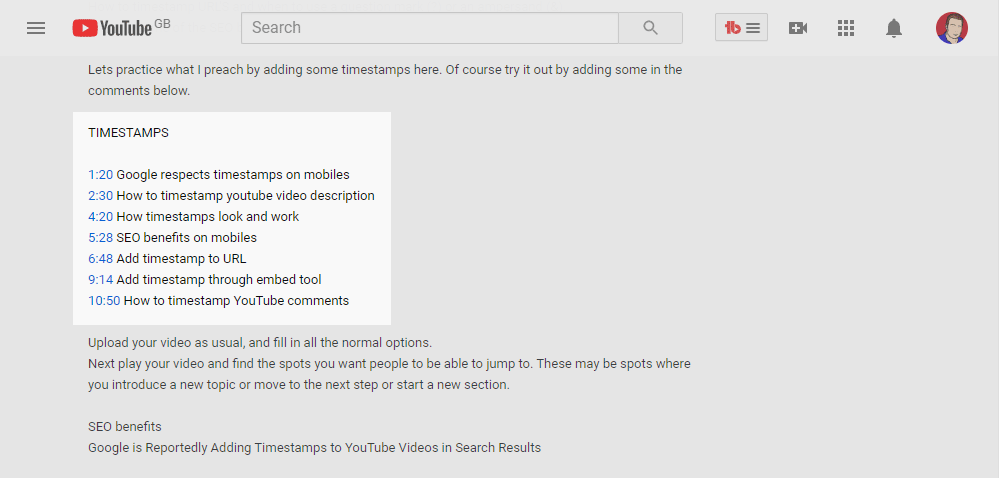The image size is (999, 478).
Task: Click text 'Add timestamp to URL'
Action: tap(182, 259)
